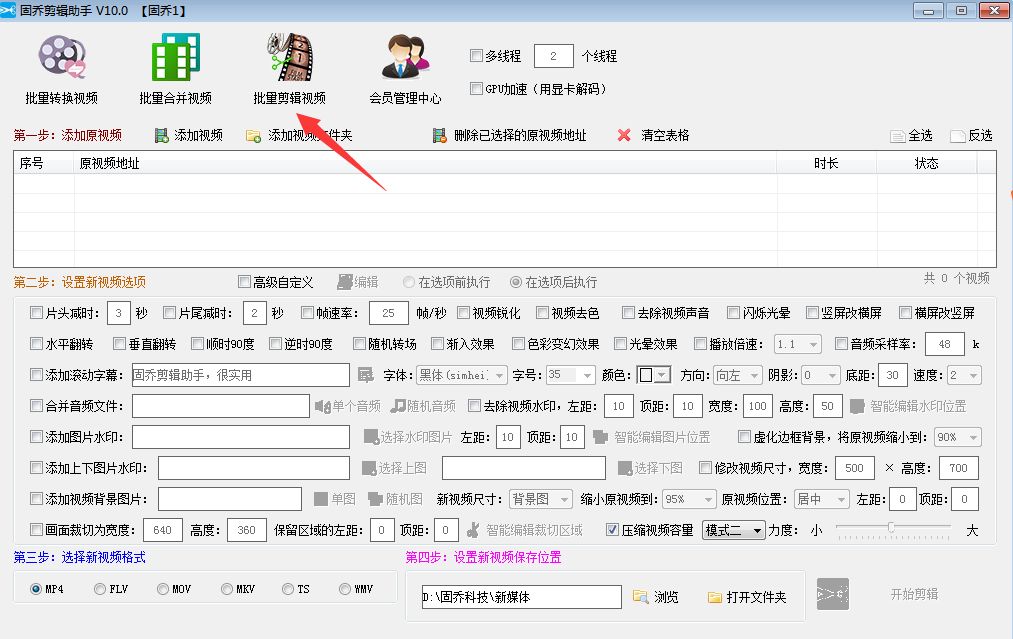Open the 字体 黑体 font dropdown

tap(462, 375)
